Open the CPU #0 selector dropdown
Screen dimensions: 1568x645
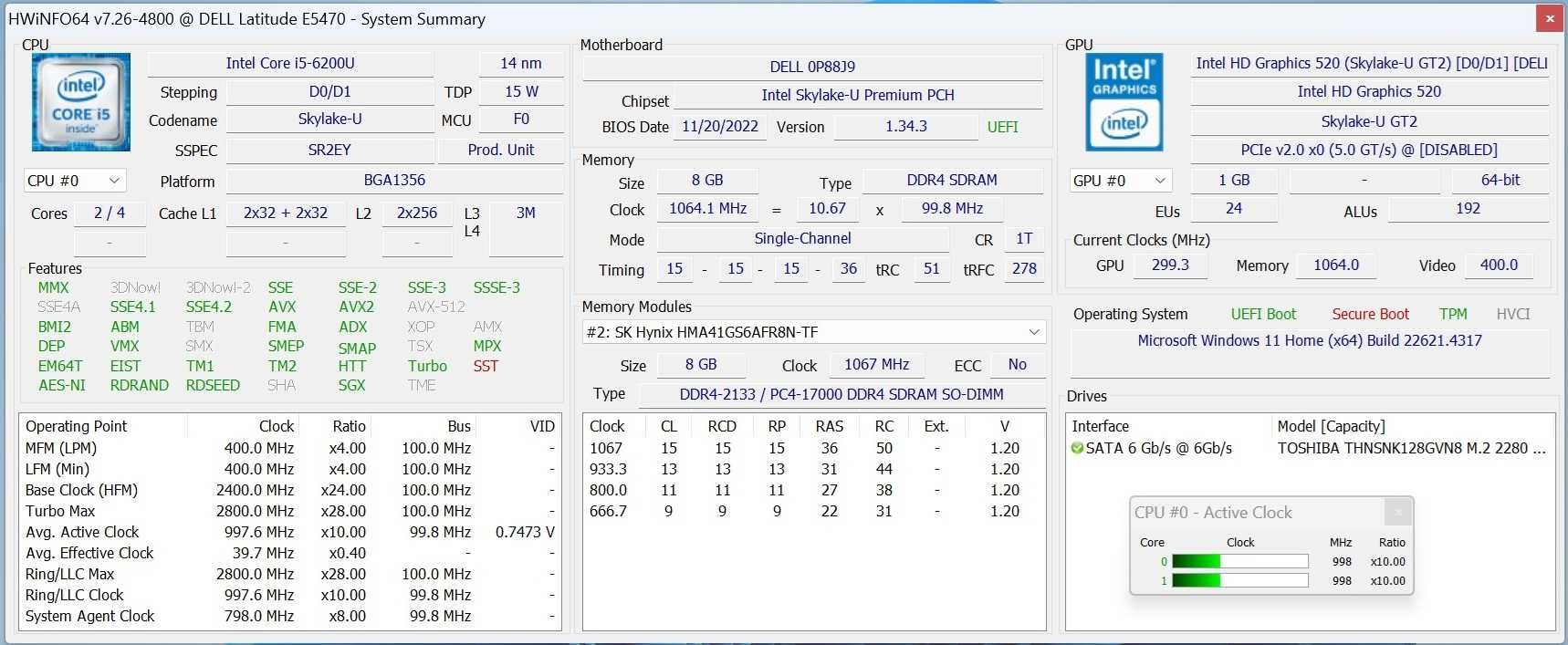[74, 181]
